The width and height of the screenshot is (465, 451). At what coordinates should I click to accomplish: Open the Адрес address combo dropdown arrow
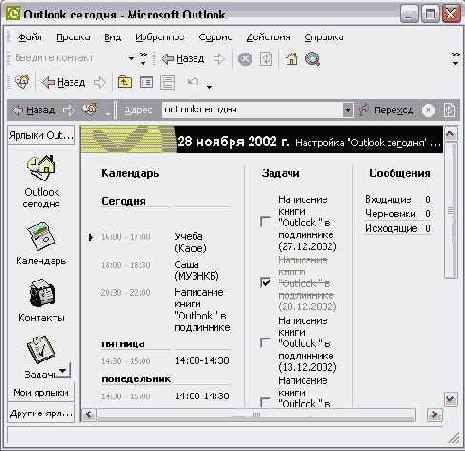(347, 110)
